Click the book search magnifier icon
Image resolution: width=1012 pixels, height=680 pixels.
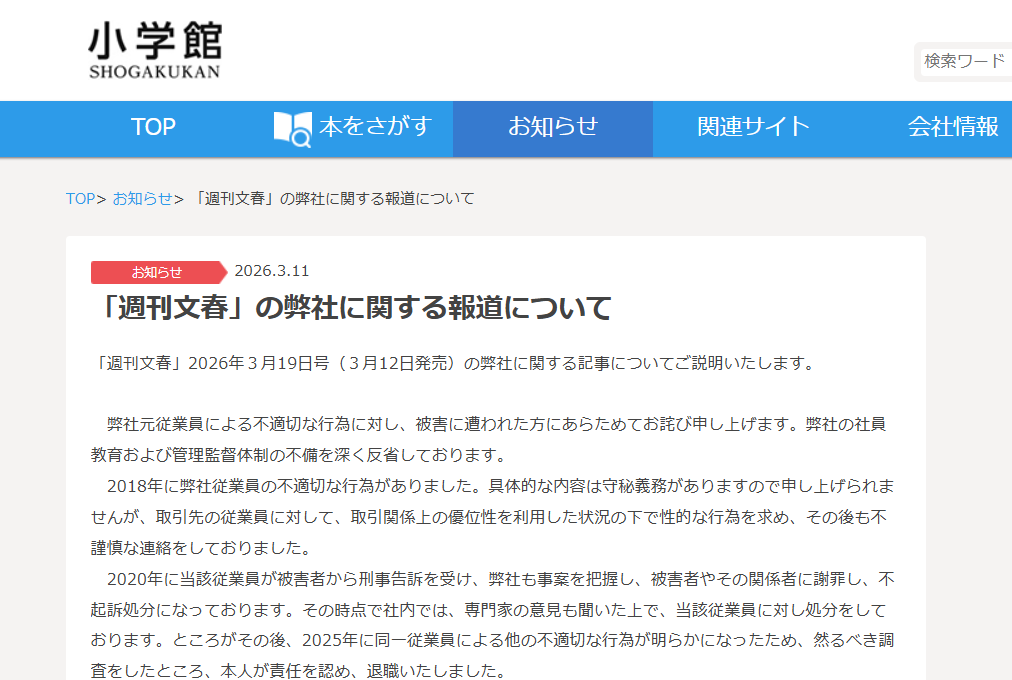coord(292,128)
